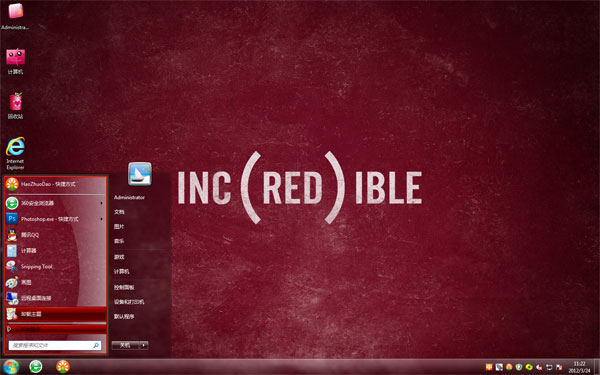Launch HaoZhuoDao shortcut in Start menu

point(55,184)
